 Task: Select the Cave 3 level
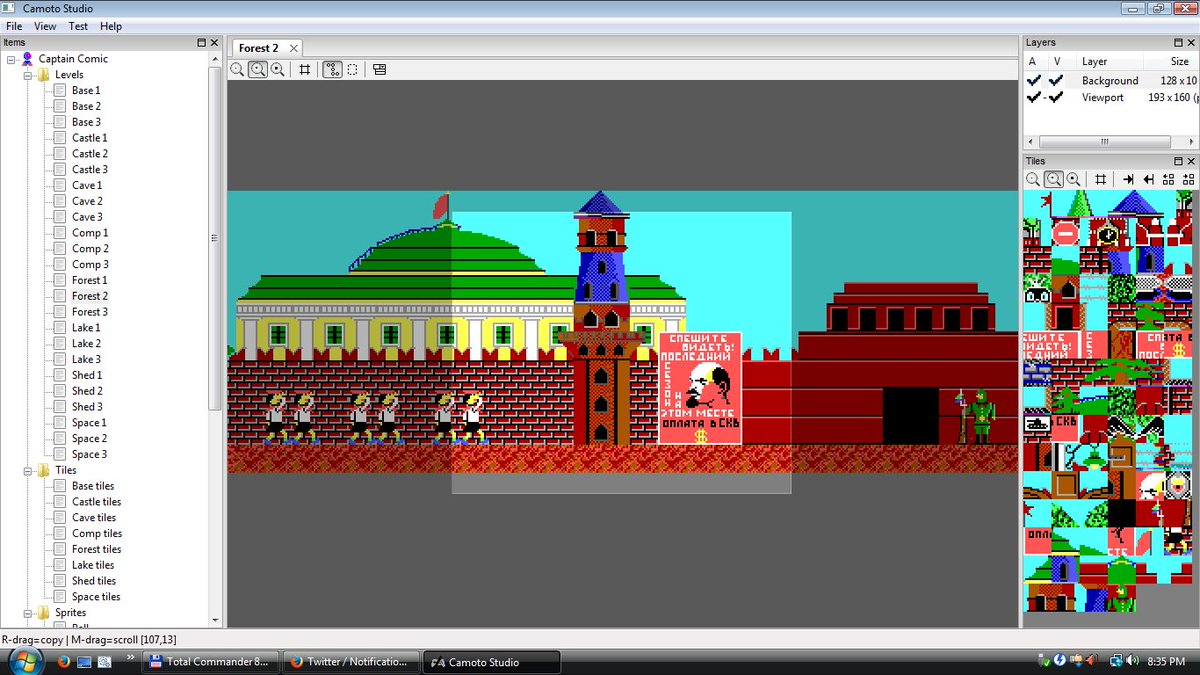[87, 217]
